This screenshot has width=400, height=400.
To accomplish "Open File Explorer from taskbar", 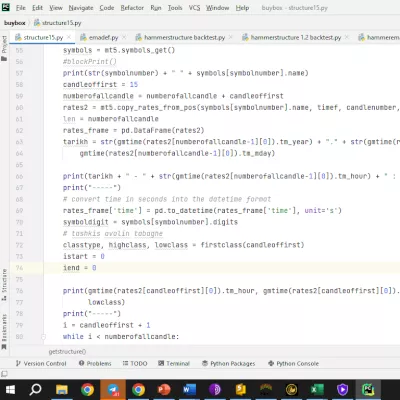I will (x=62, y=389).
